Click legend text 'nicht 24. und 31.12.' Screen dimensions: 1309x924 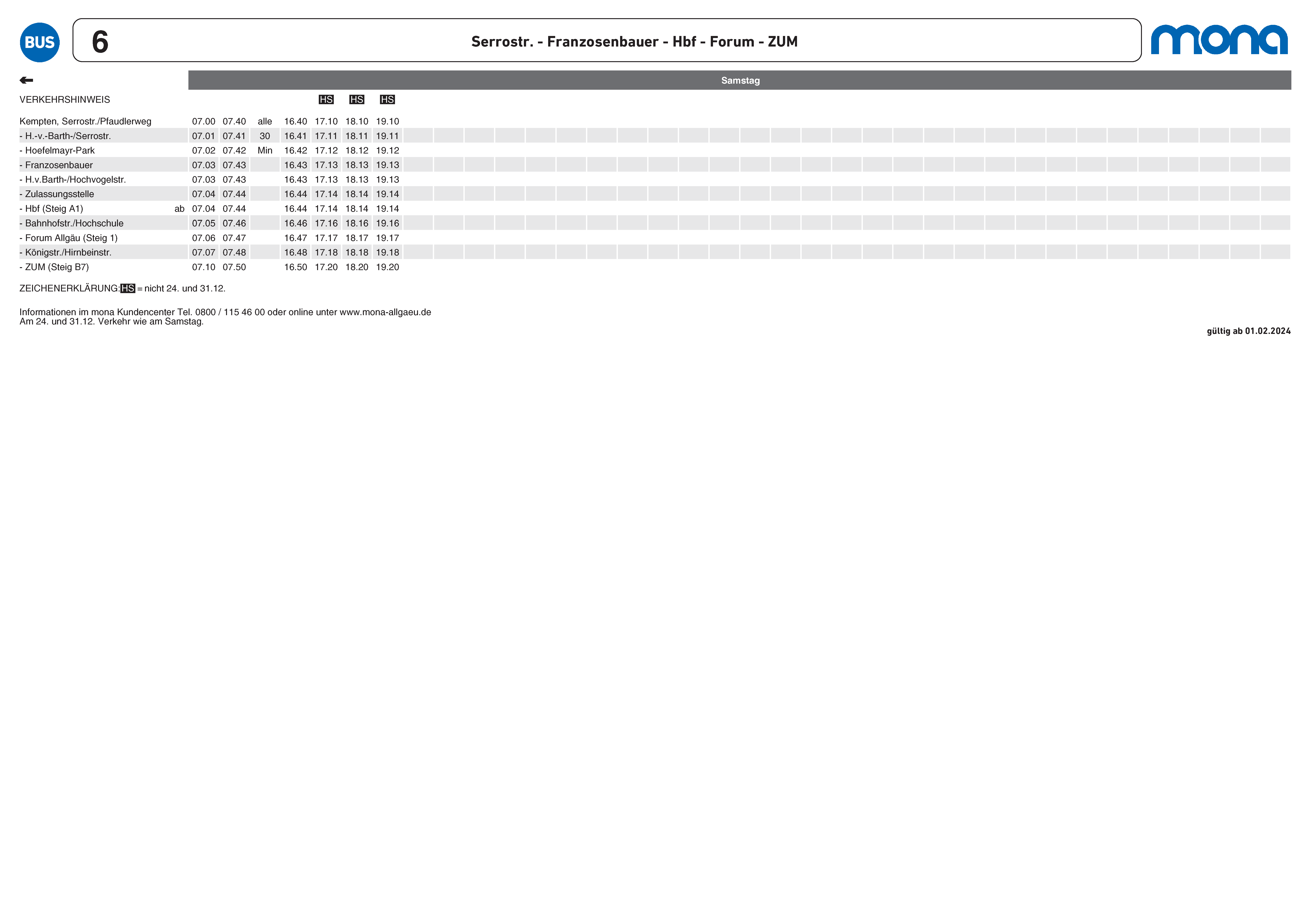point(185,288)
